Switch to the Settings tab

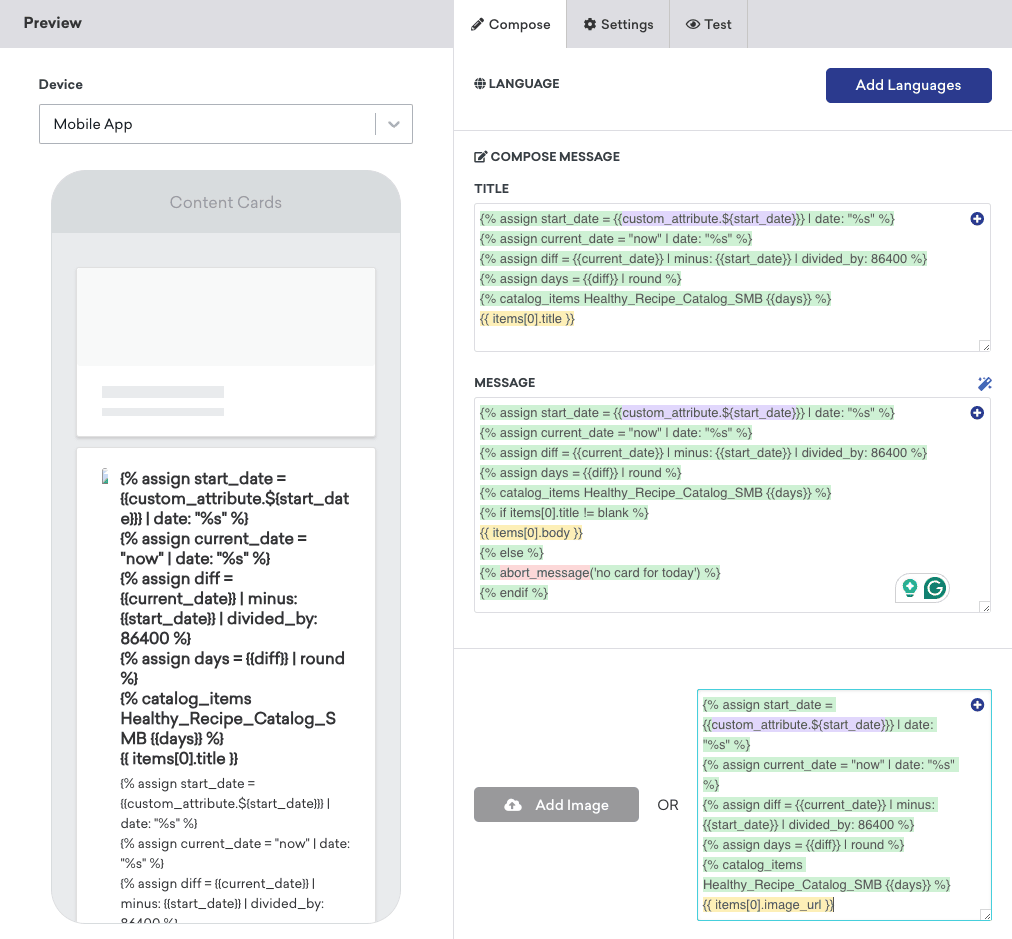[618, 25]
